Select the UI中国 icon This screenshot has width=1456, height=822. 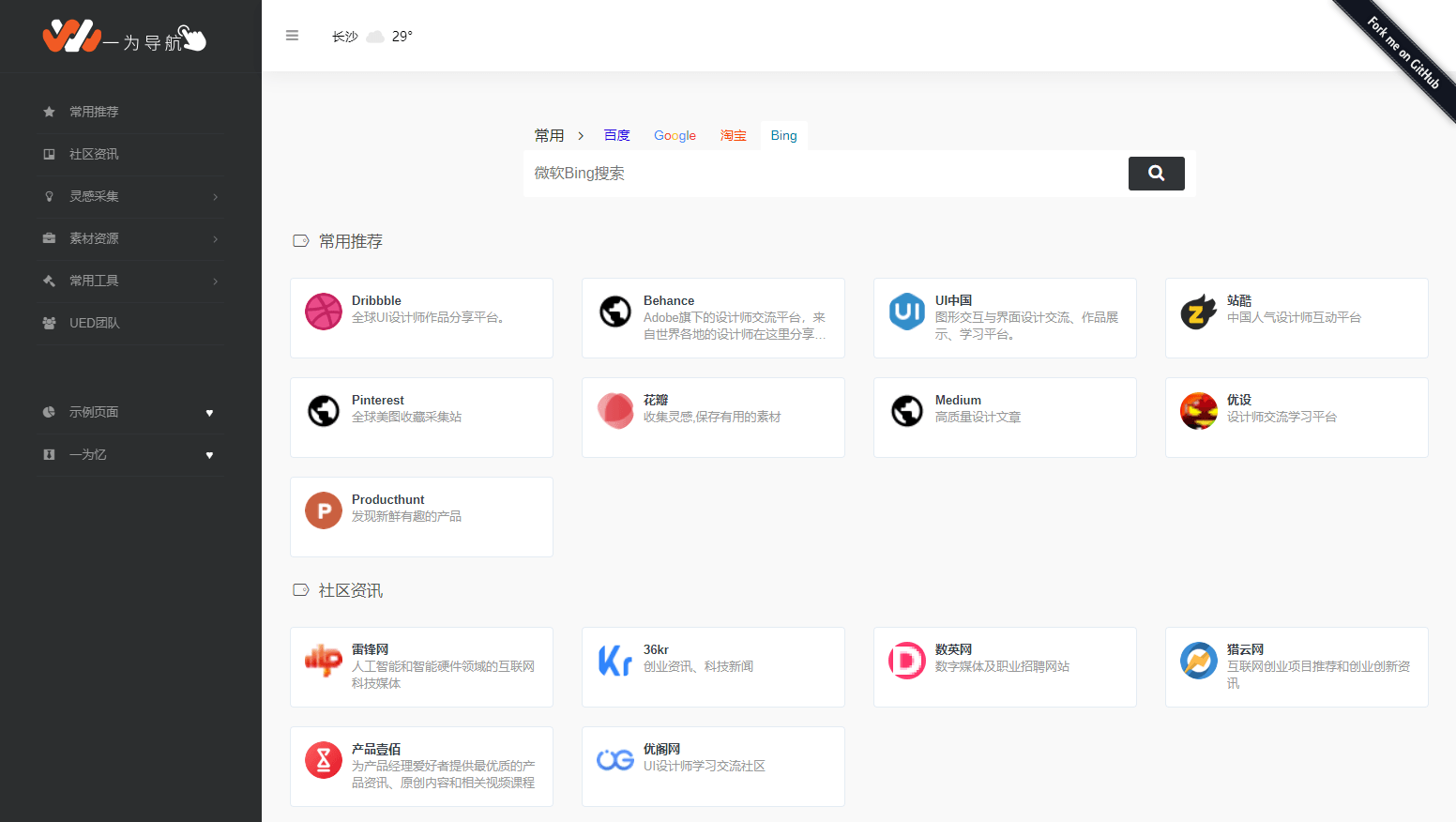(906, 311)
